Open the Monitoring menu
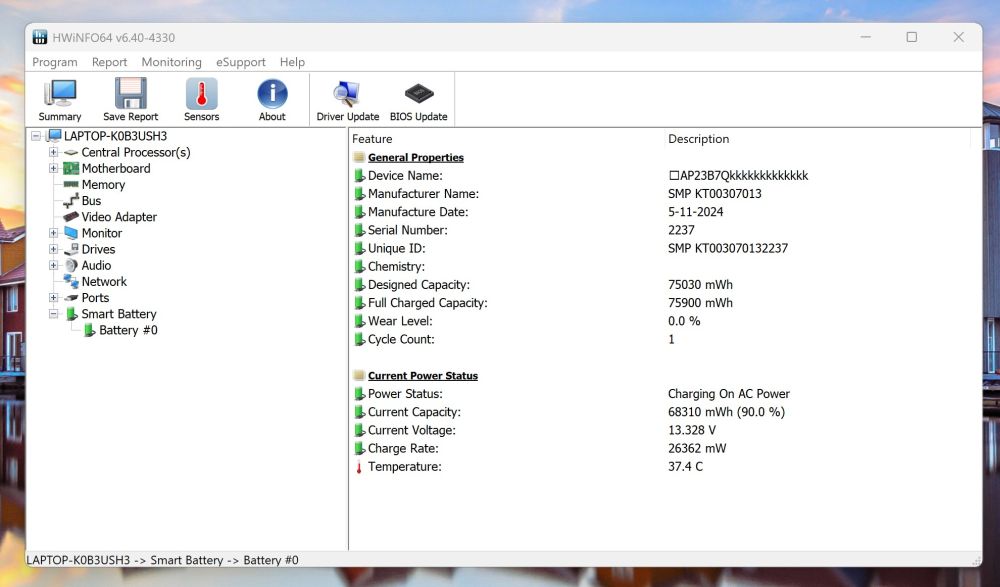The height and width of the screenshot is (587, 1000). coord(171,62)
